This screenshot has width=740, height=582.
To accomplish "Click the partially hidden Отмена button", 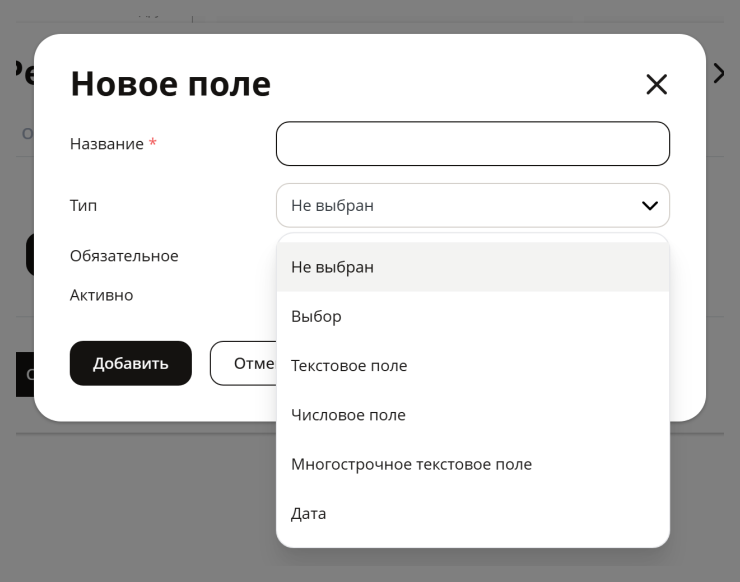I will coord(244,363).
